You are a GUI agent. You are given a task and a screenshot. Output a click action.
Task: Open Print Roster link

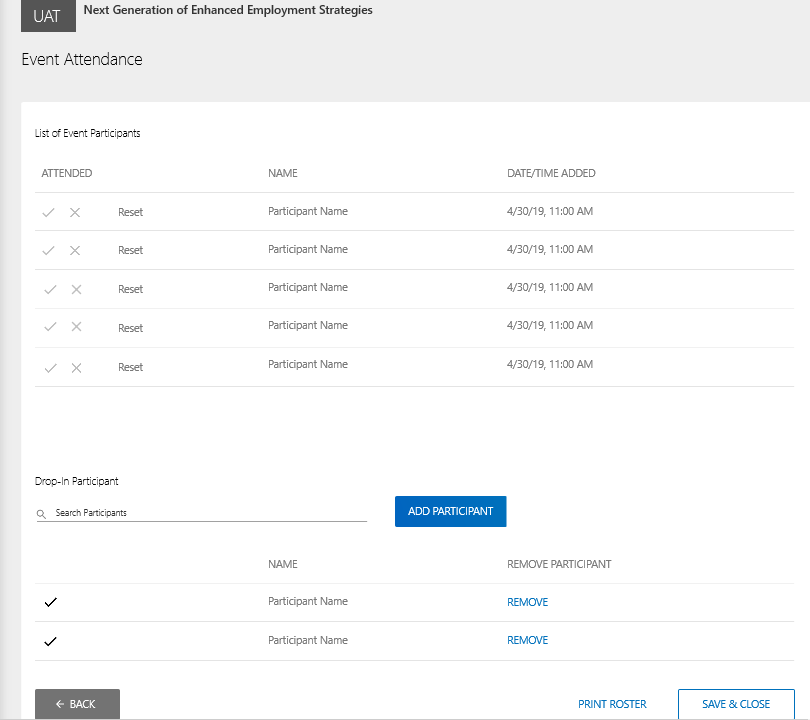612,704
